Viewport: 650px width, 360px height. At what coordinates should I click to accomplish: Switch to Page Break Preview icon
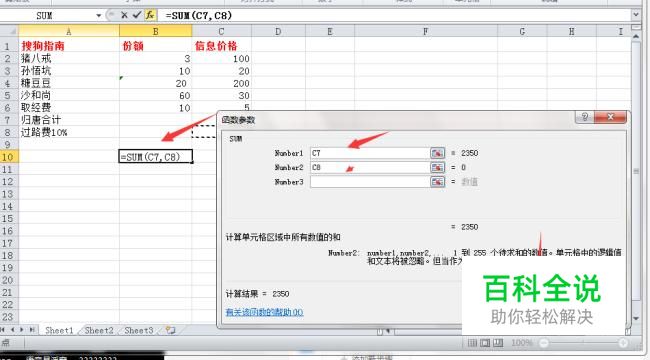click(498, 343)
